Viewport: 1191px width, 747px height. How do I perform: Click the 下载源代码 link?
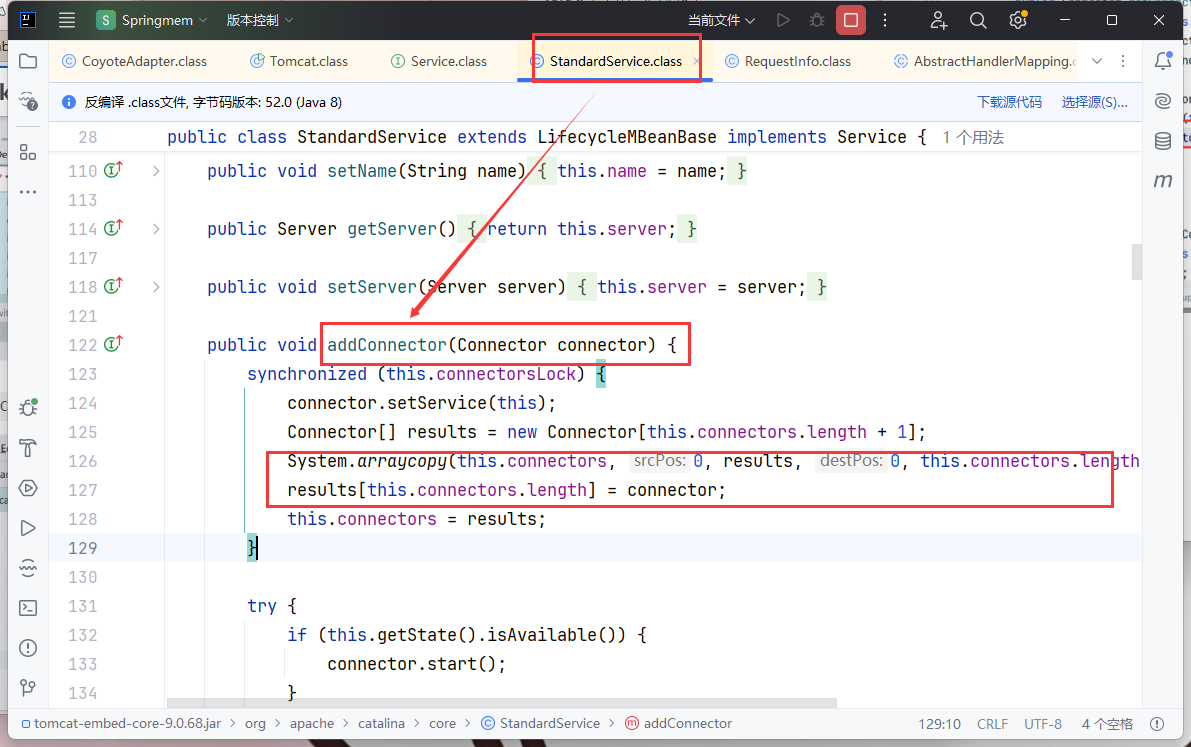[1009, 102]
